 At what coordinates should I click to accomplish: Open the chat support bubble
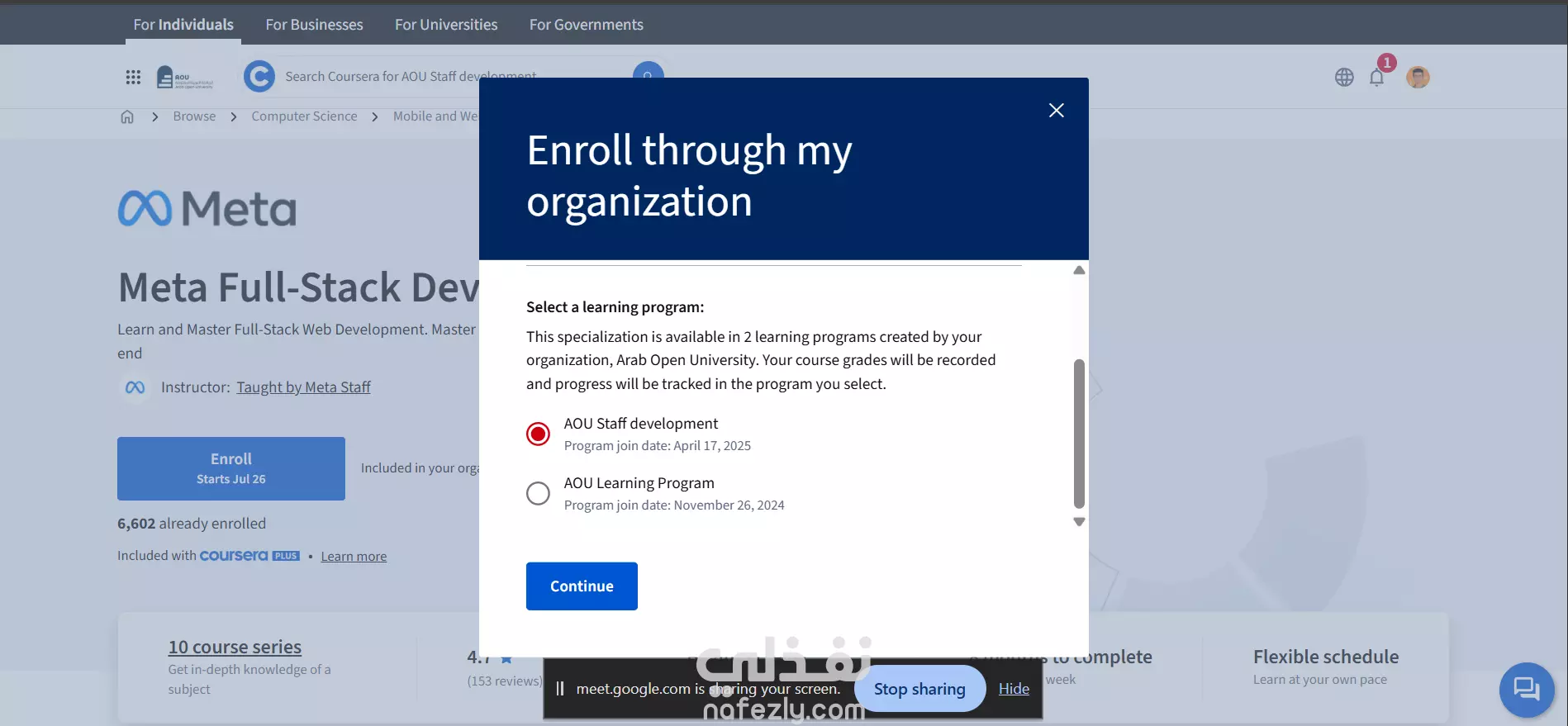click(1527, 690)
